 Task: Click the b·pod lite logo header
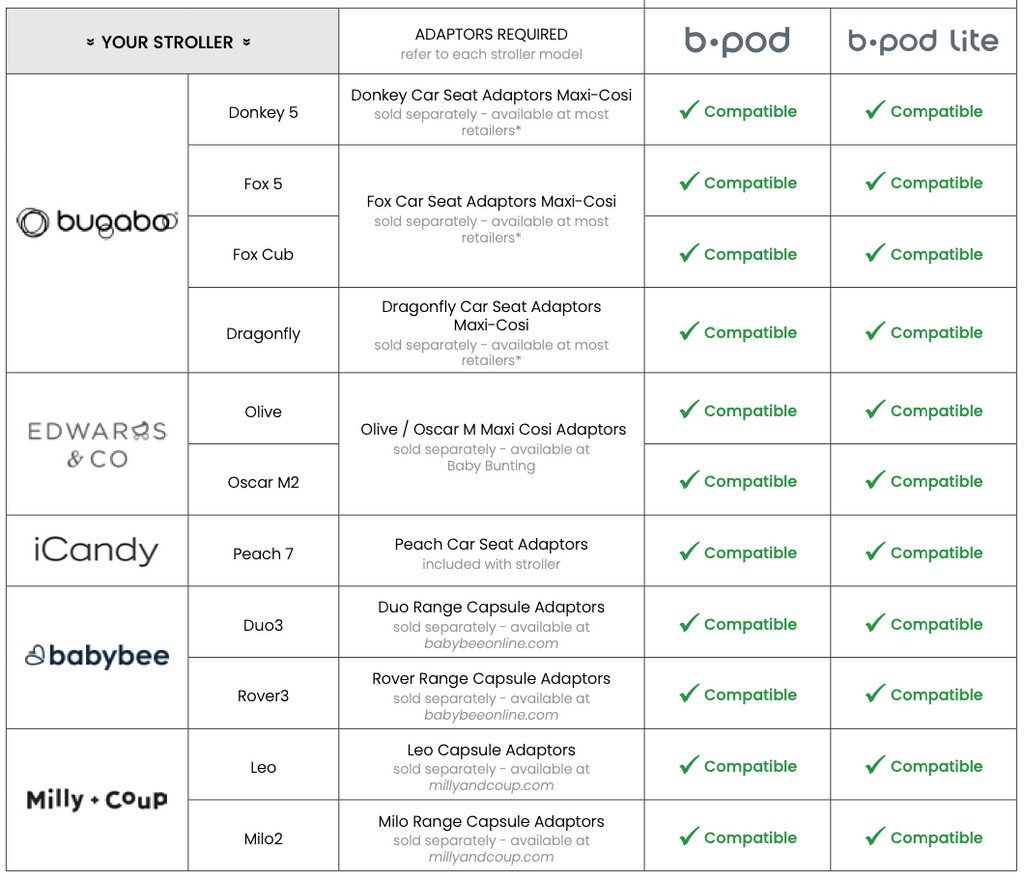tap(923, 41)
